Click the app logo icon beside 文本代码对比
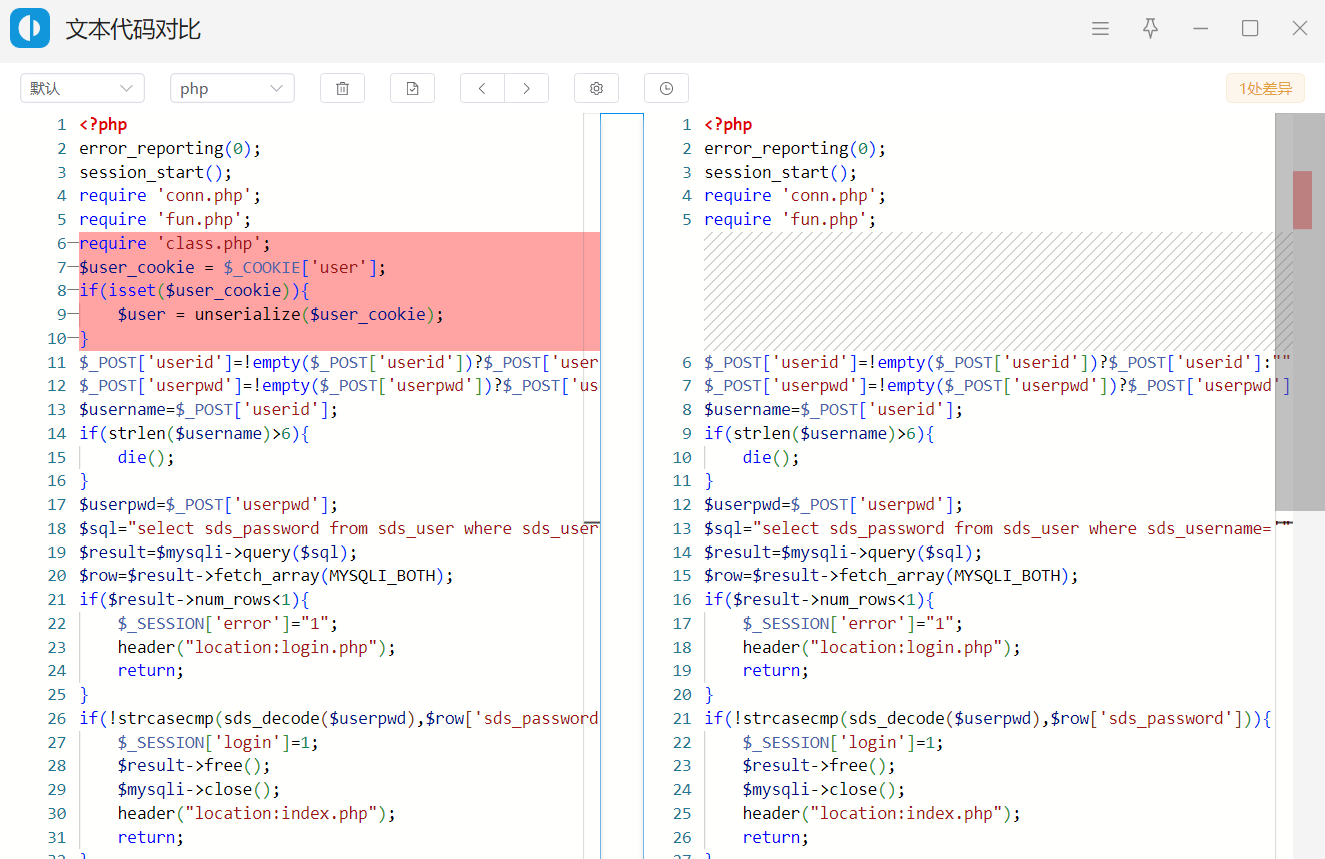The height and width of the screenshot is (859, 1325). click(30, 28)
